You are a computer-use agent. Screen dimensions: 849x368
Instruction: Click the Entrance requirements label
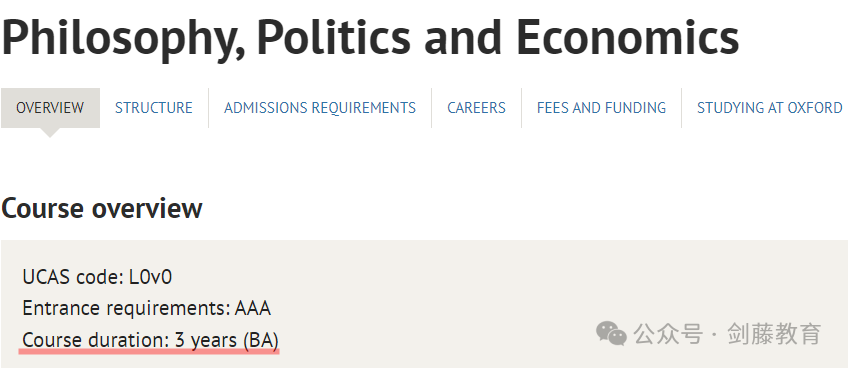pos(127,309)
